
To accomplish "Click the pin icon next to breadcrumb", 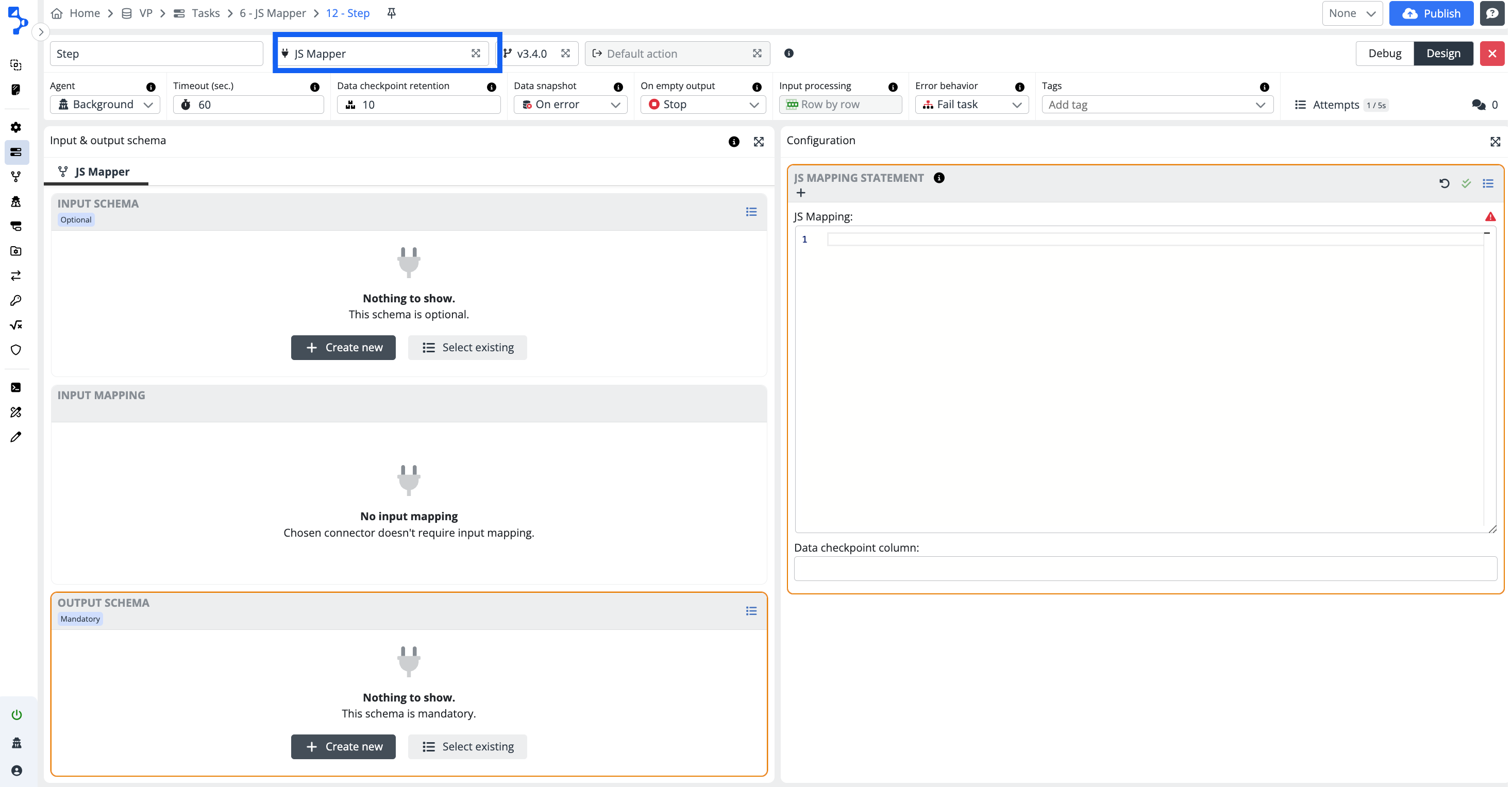I will 392,13.
